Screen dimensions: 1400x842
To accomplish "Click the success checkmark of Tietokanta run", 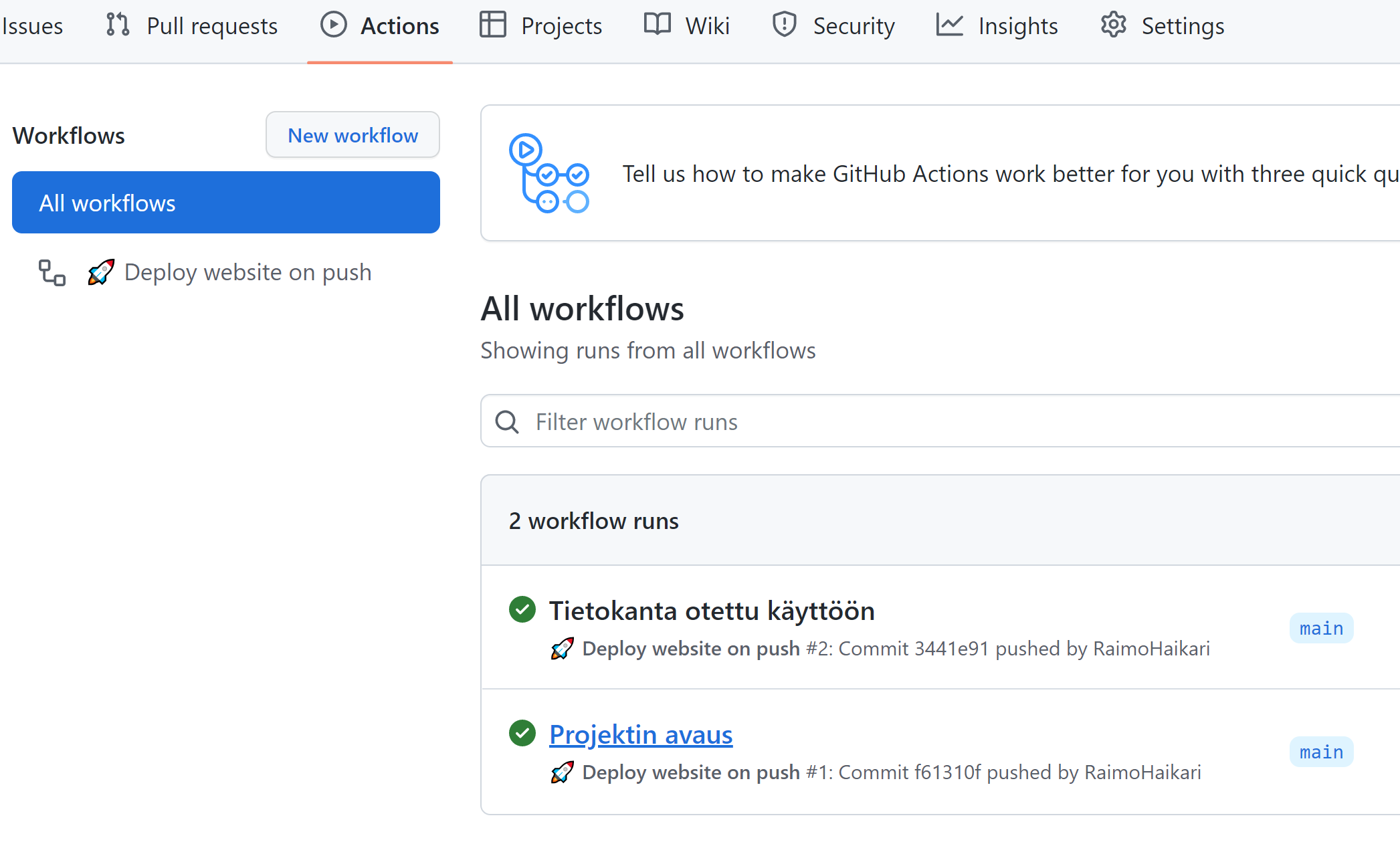I will (522, 609).
